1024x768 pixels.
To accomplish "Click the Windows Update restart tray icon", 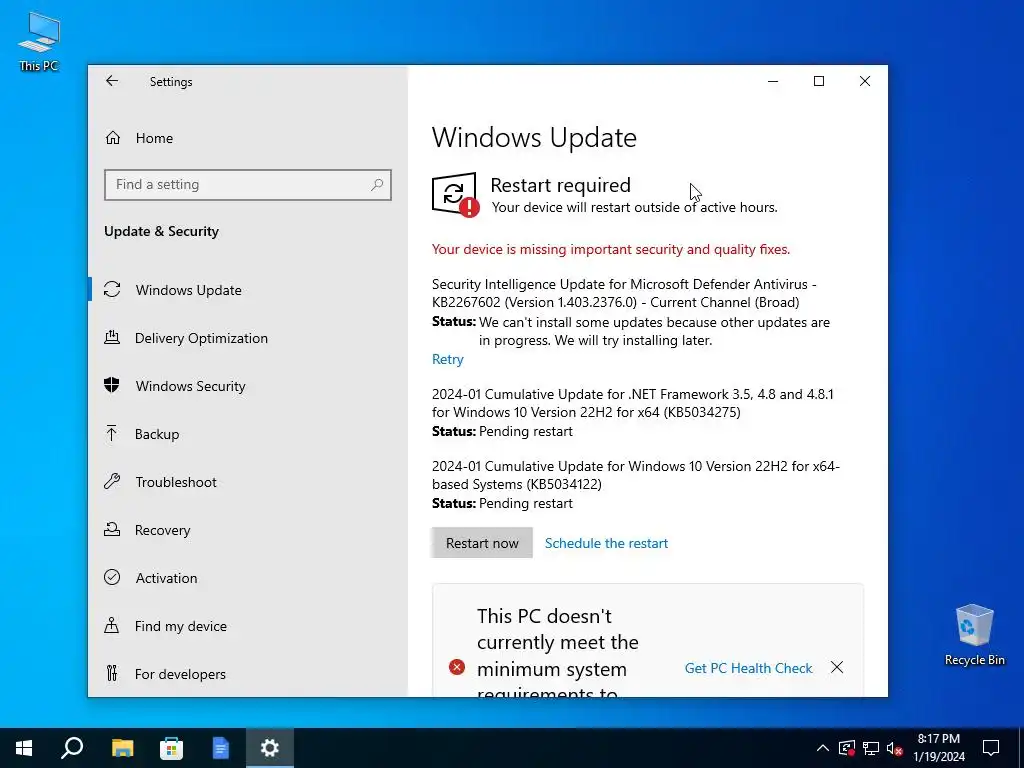I will (847, 748).
